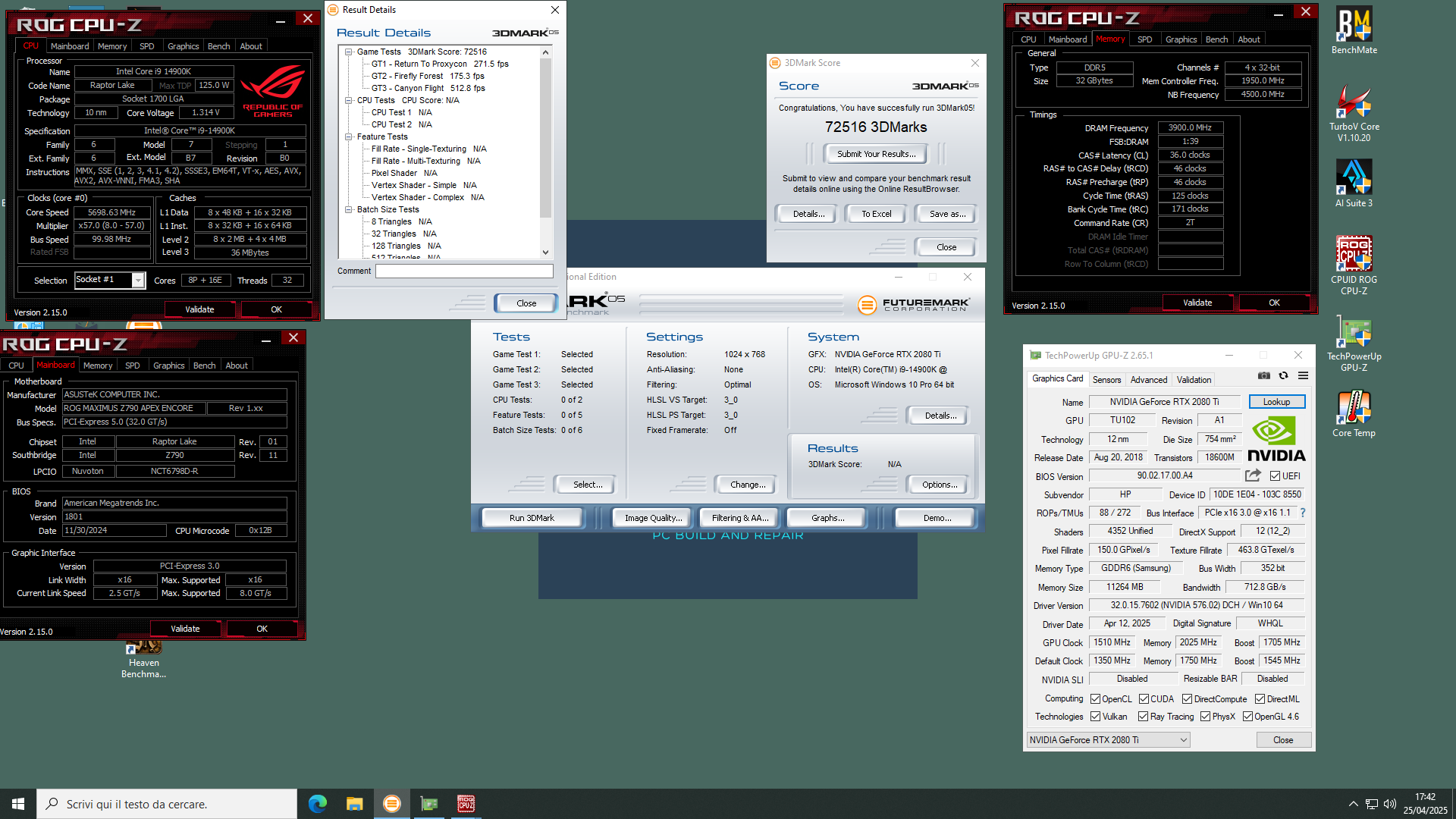
Task: Click Image Quality... button
Action: 653,518
